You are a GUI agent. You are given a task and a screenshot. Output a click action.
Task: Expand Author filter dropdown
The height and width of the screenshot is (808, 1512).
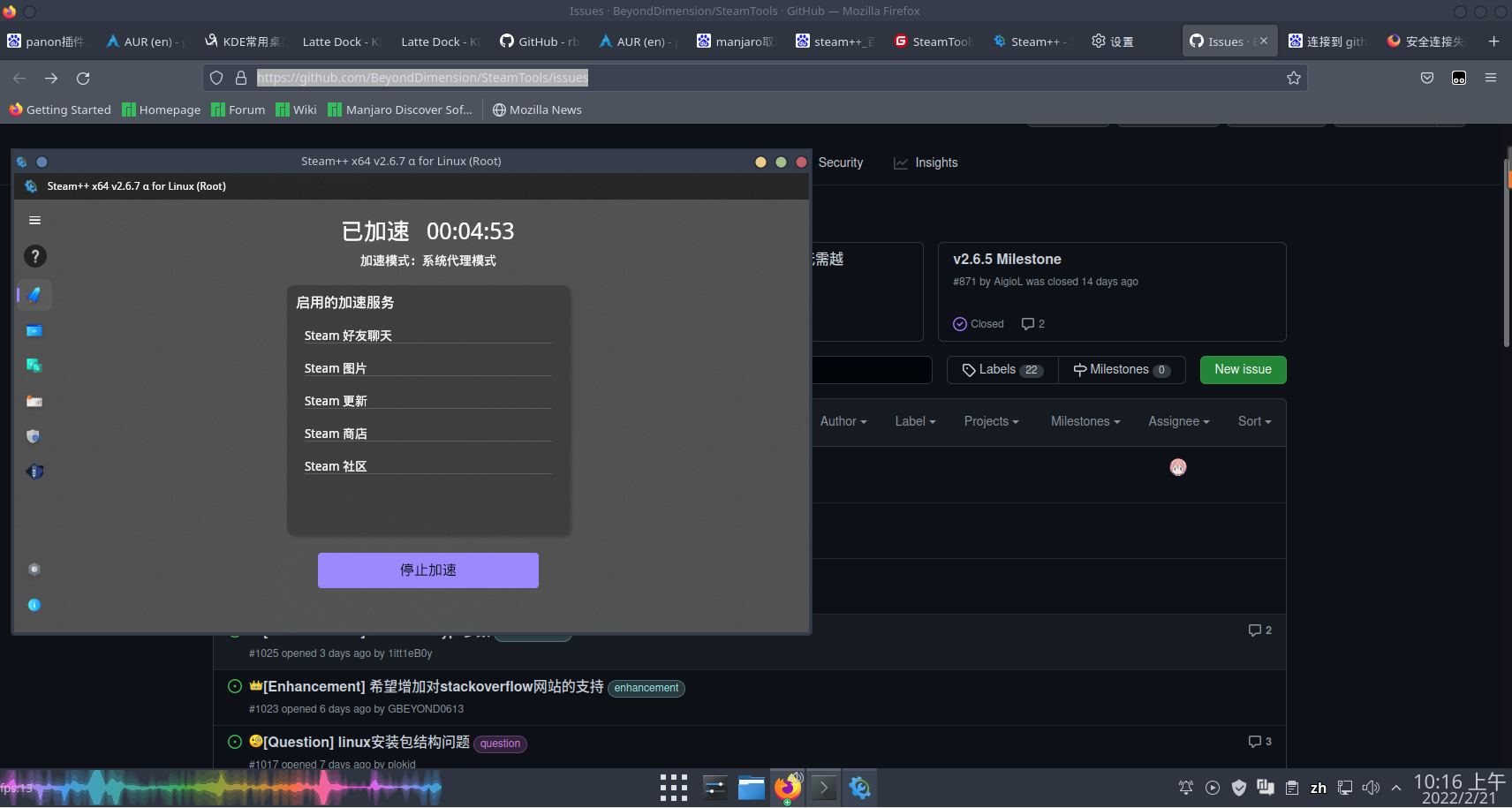pyautogui.click(x=843, y=422)
